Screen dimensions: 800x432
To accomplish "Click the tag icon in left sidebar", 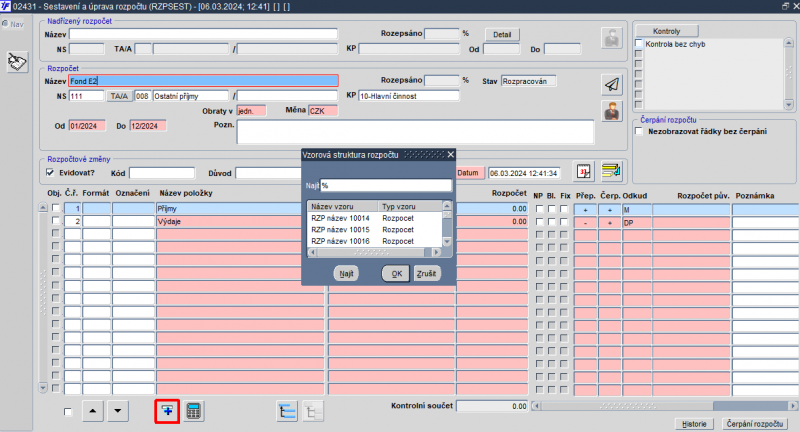I will pos(17,62).
